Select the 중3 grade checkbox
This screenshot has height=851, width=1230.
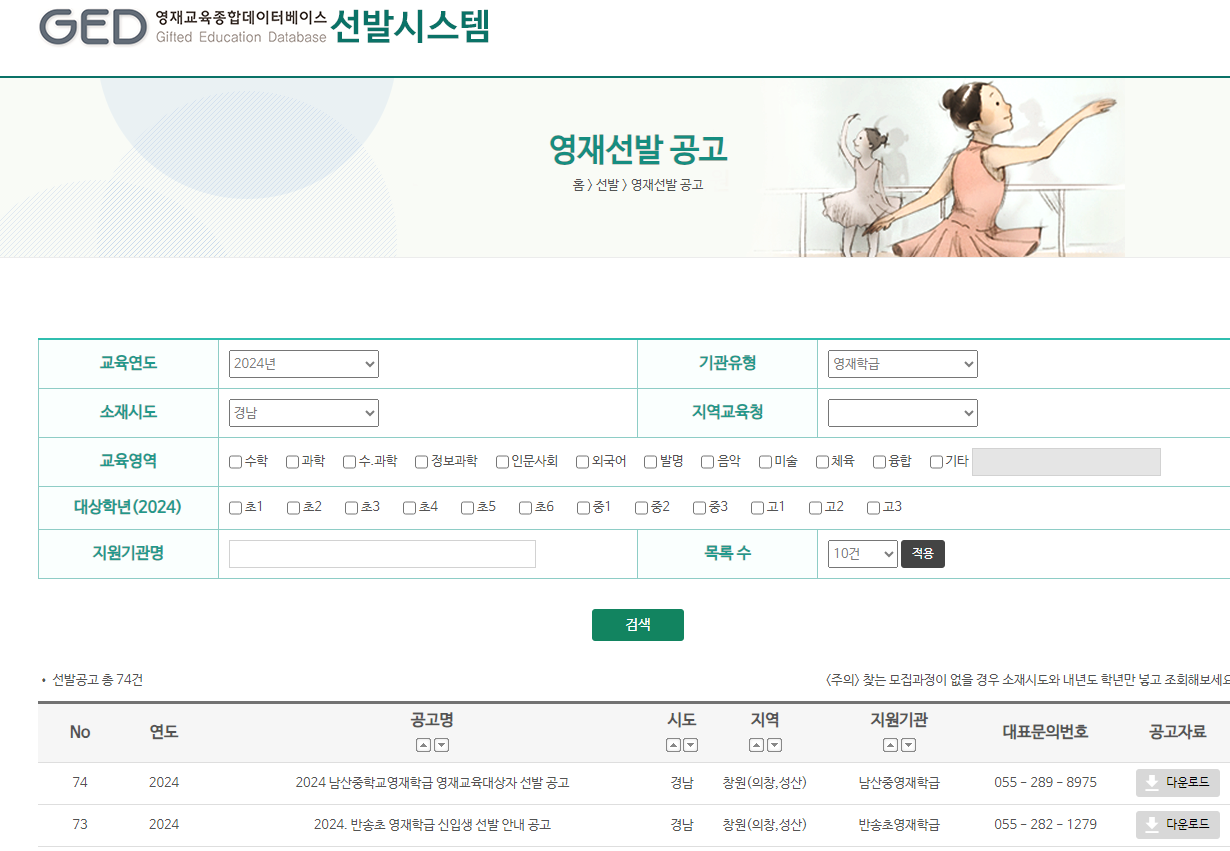point(699,508)
